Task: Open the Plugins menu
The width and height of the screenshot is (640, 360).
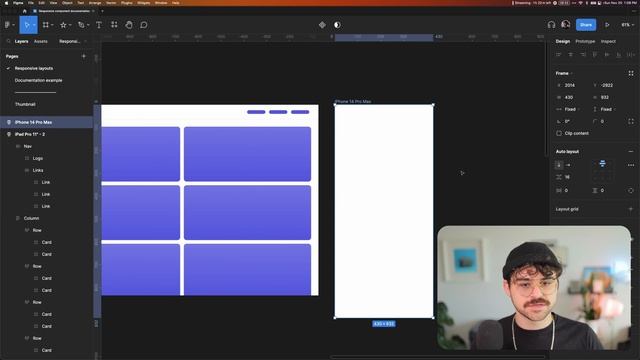Action: tap(127, 2)
